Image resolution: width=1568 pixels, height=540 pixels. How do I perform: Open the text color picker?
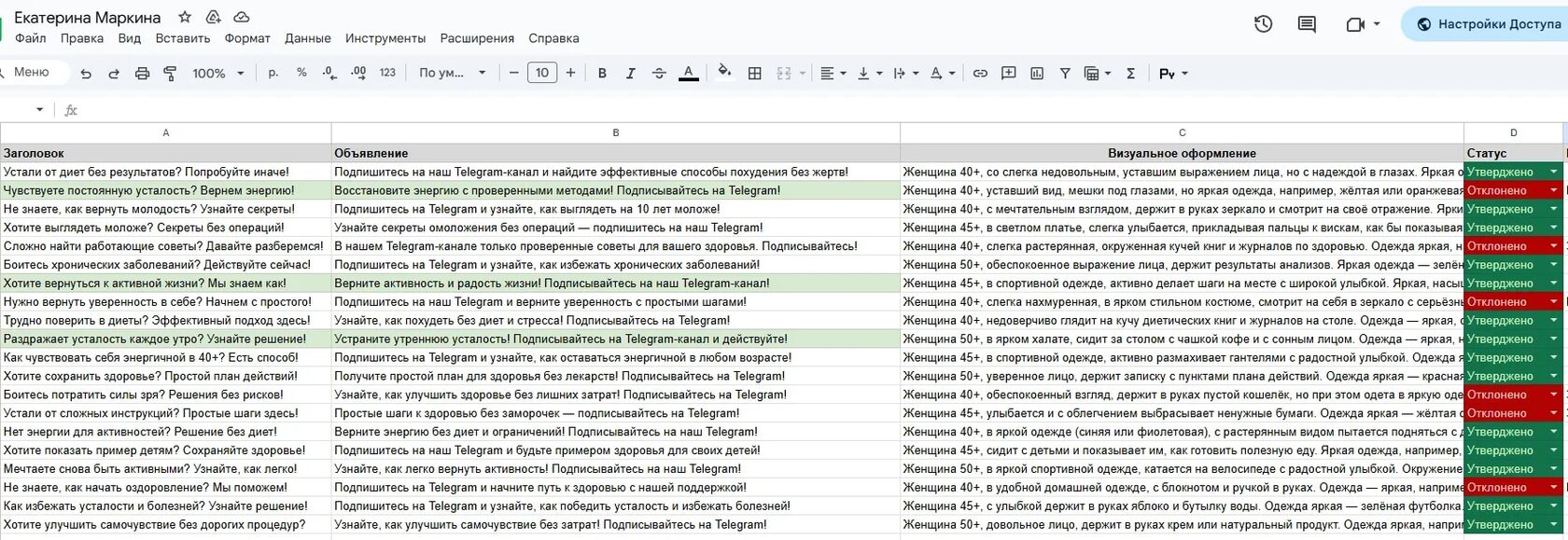click(689, 73)
